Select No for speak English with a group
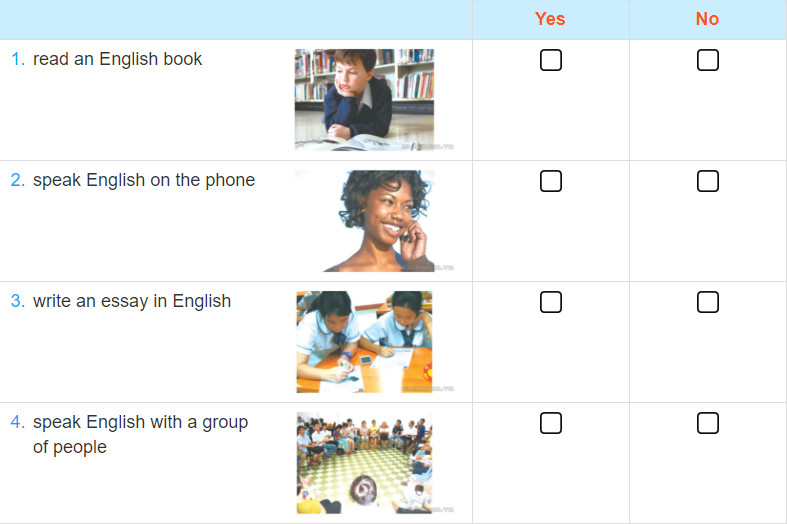 coord(708,423)
